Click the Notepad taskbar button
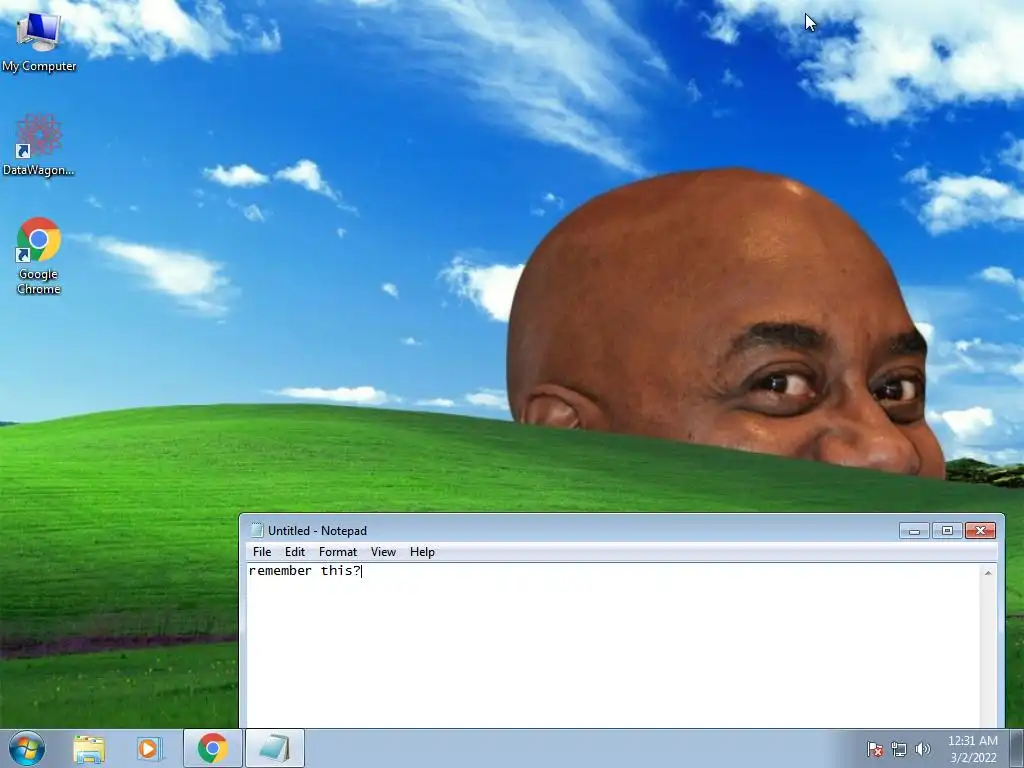1024x768 pixels. (275, 748)
